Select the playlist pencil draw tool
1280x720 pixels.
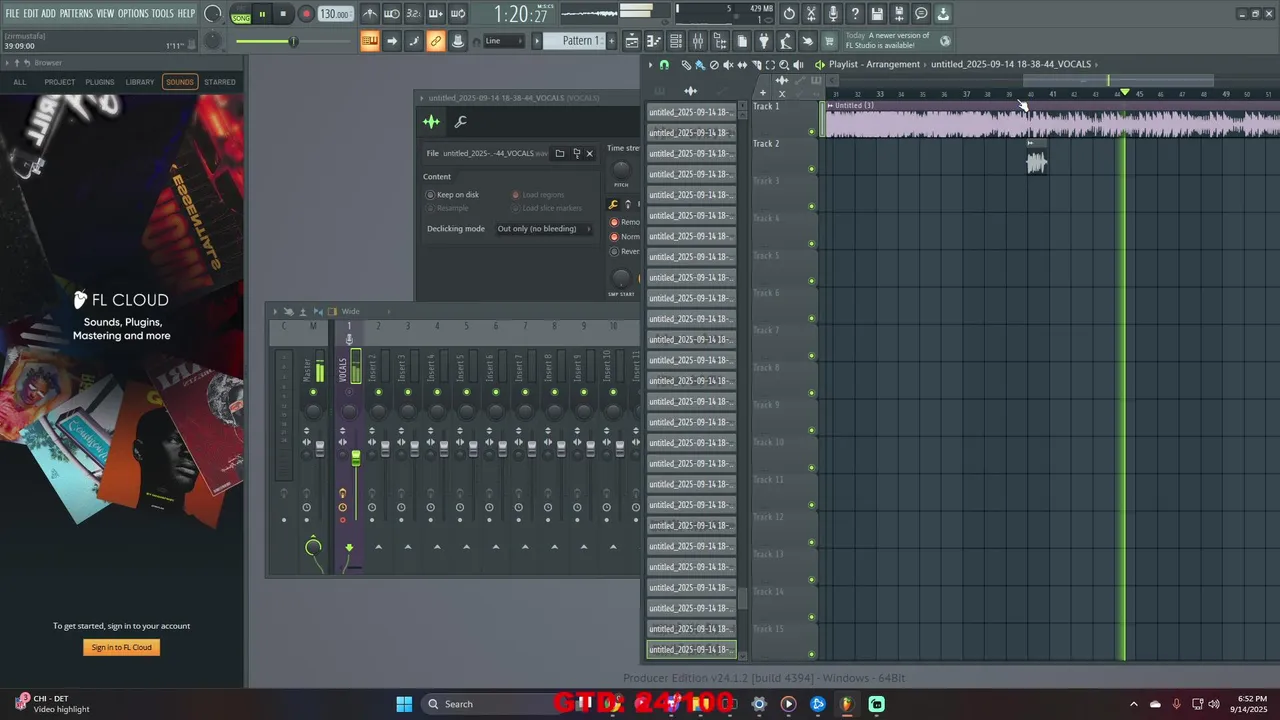pyautogui.click(x=686, y=65)
